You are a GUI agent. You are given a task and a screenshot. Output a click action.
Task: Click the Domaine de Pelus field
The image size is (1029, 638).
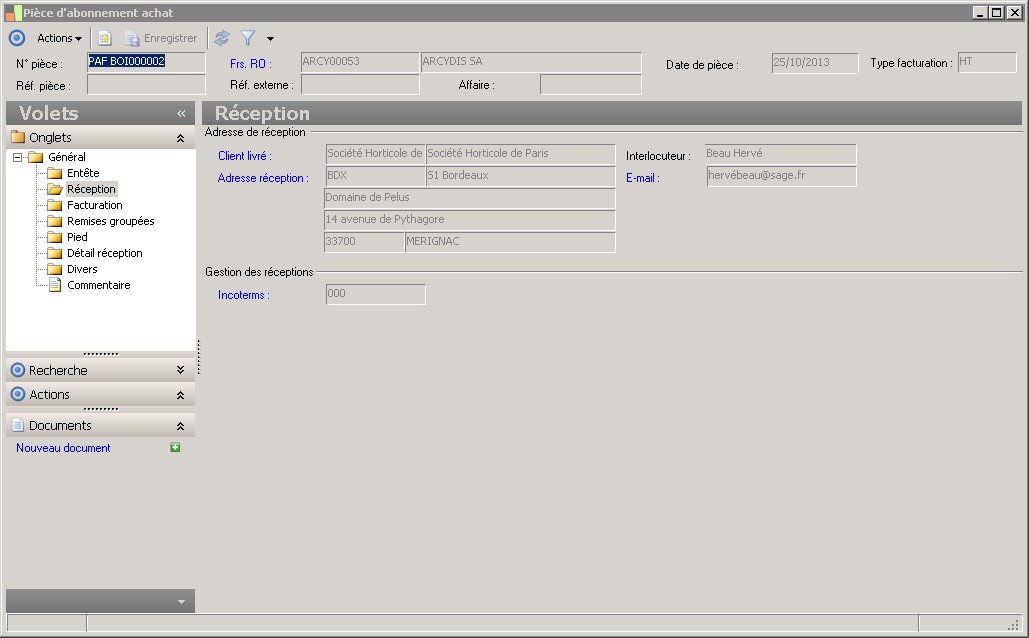point(470,198)
